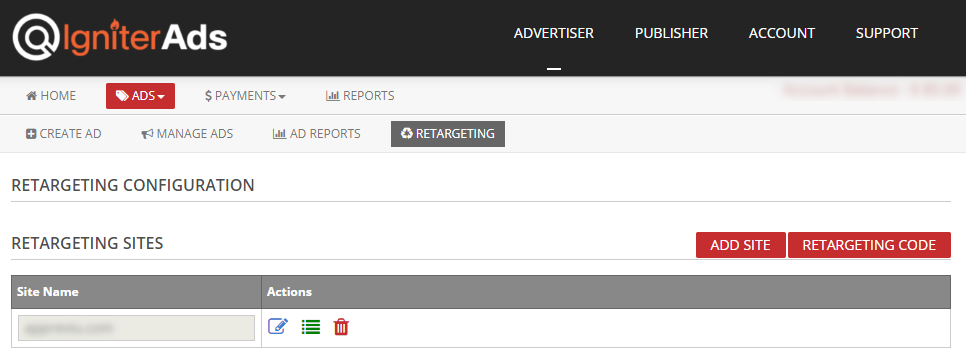The width and height of the screenshot is (966, 363).
Task: Switch to ADVERTISER section
Action: point(554,33)
